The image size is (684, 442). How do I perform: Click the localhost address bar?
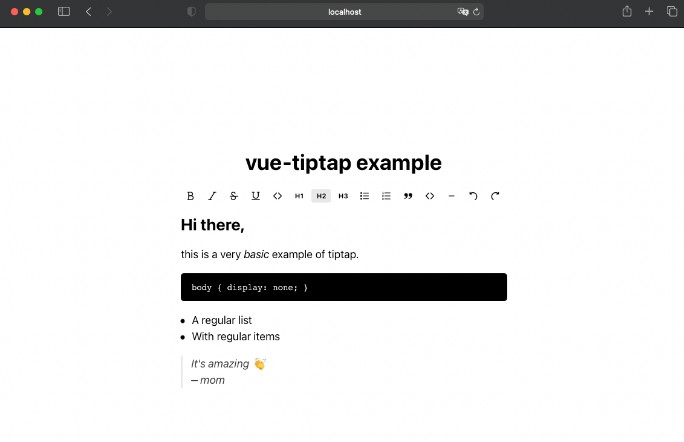tap(344, 12)
